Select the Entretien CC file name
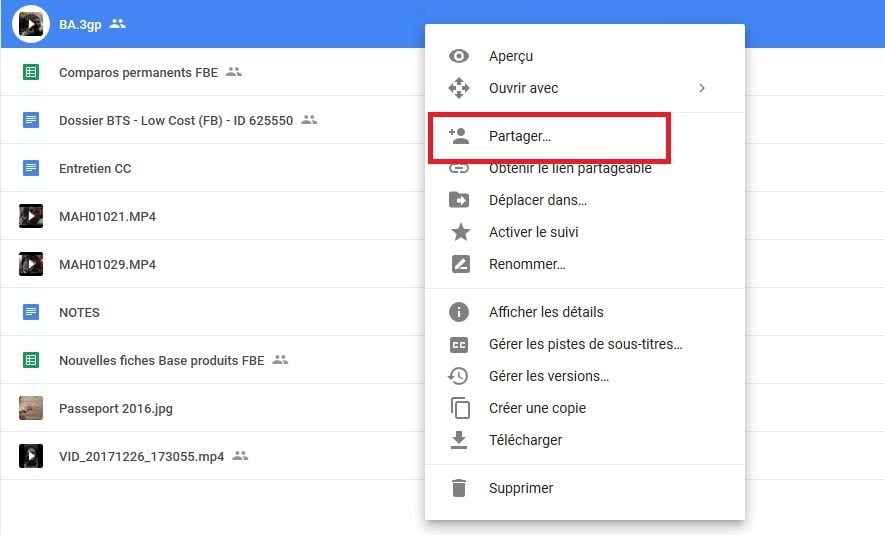Viewport: 885px width, 535px height. 95,168
